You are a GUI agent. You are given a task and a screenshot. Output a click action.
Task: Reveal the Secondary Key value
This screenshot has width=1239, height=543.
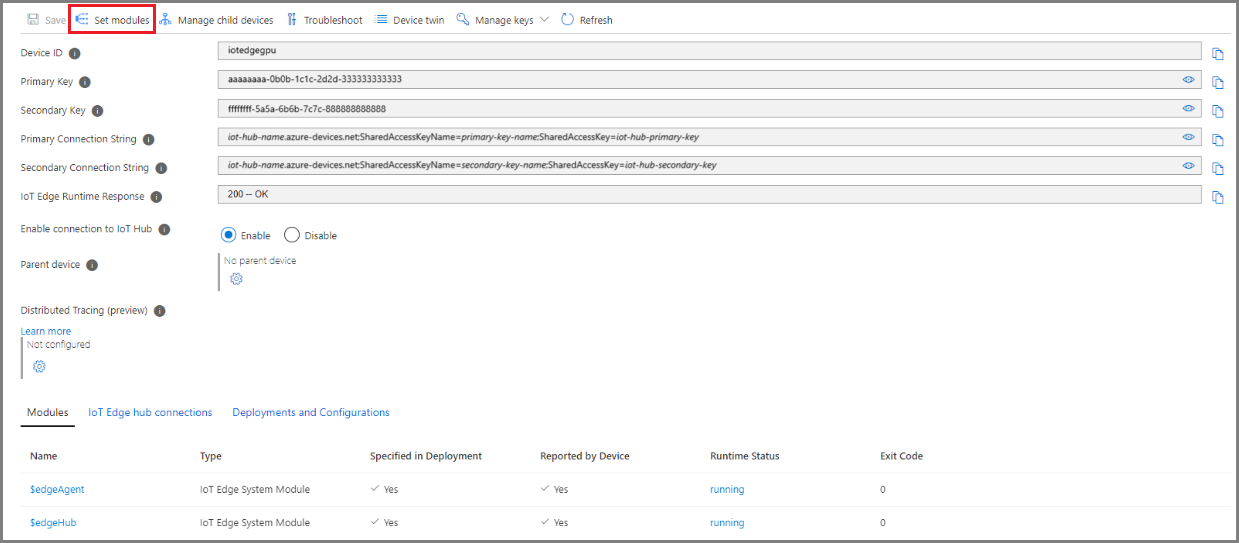pyautogui.click(x=1189, y=108)
